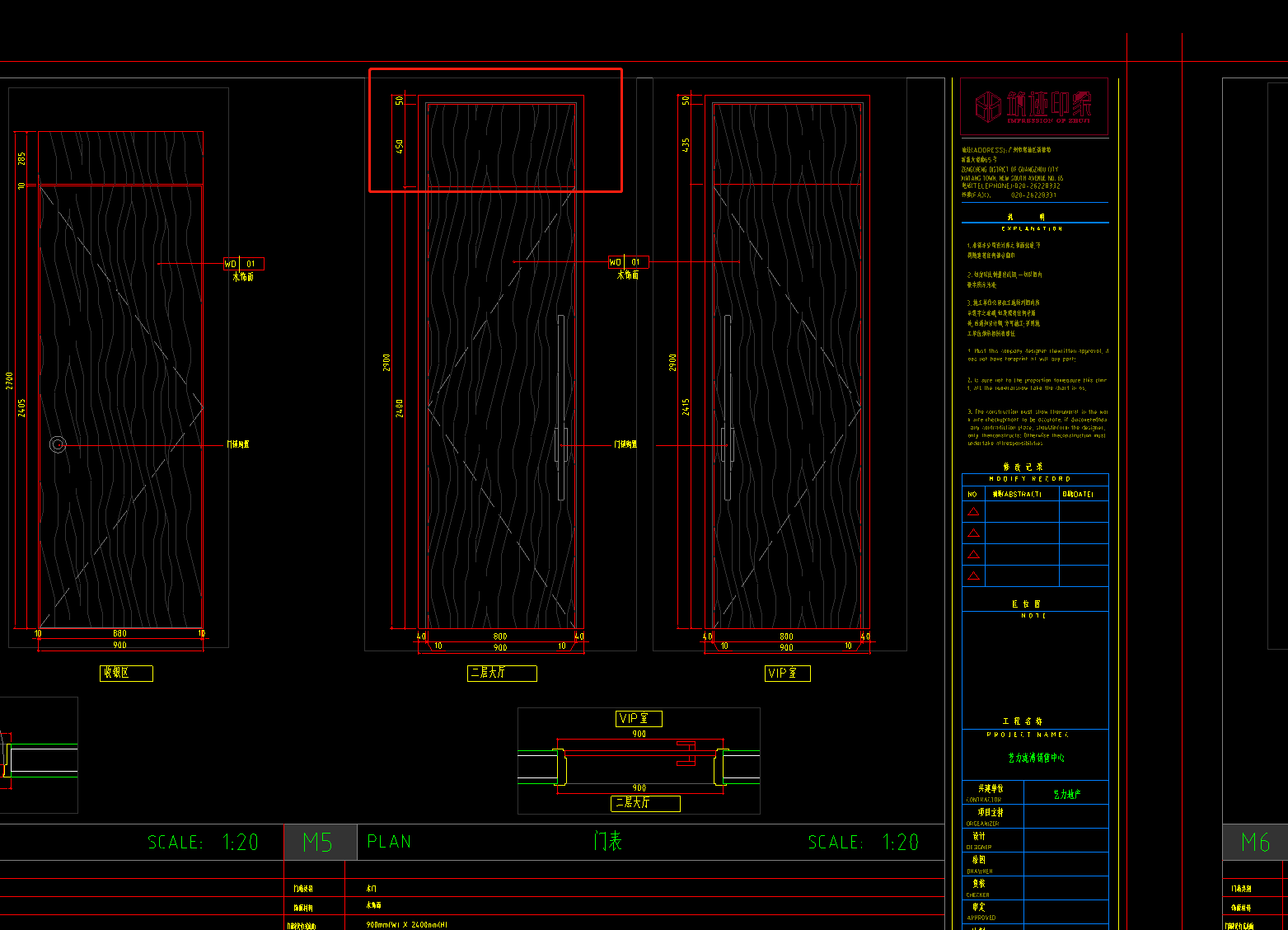Select the 285 dimension on the 收银区 door

click(x=22, y=157)
